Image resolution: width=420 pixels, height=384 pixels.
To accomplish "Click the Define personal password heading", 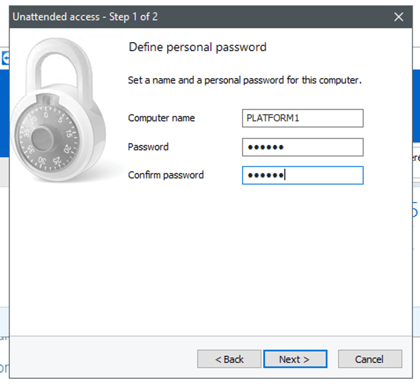I will tap(198, 47).
